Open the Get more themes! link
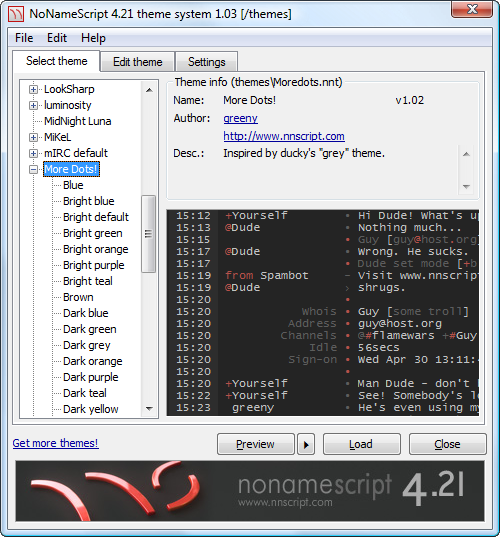 [55, 443]
